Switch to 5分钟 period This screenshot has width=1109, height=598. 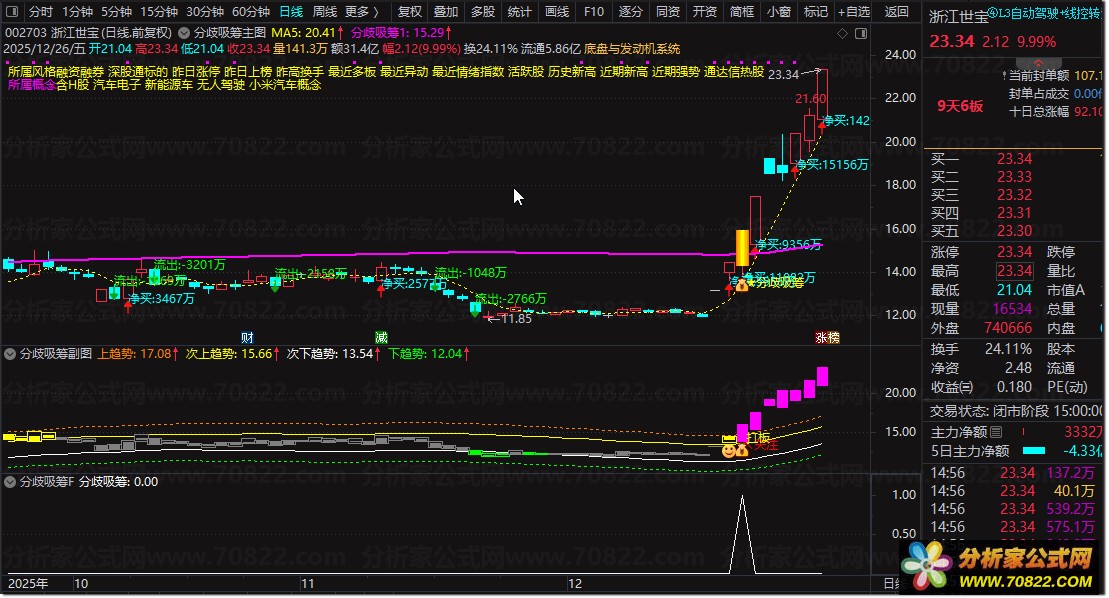pos(116,11)
